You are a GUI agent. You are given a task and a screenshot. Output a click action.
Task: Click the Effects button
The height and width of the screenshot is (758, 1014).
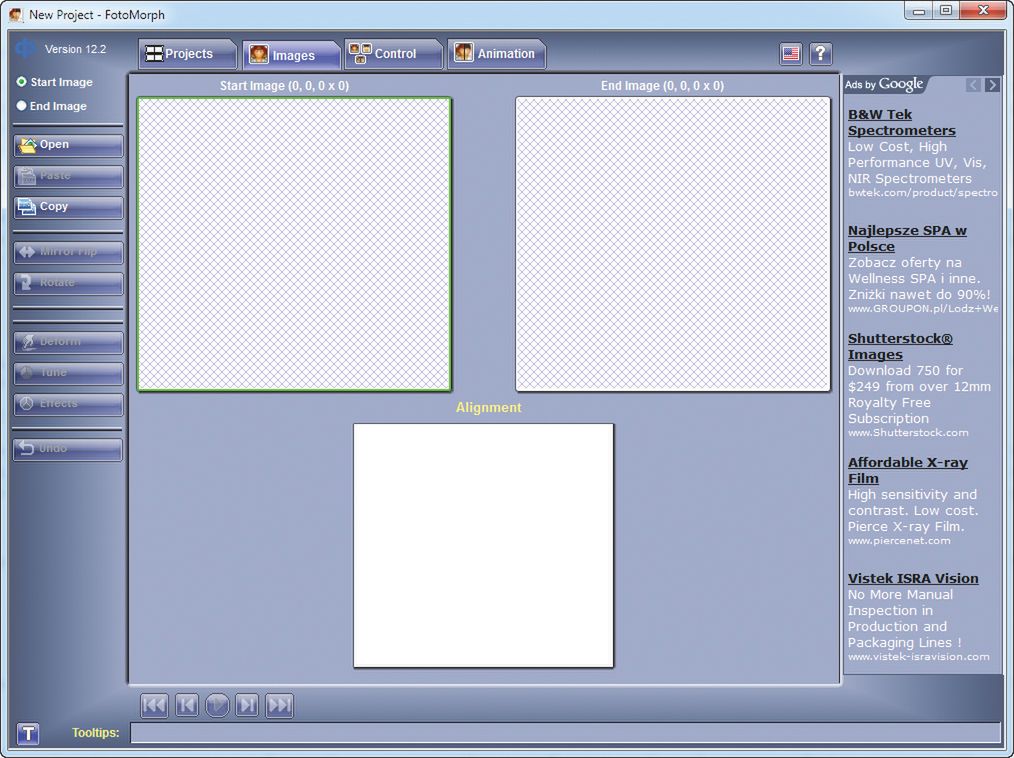68,404
